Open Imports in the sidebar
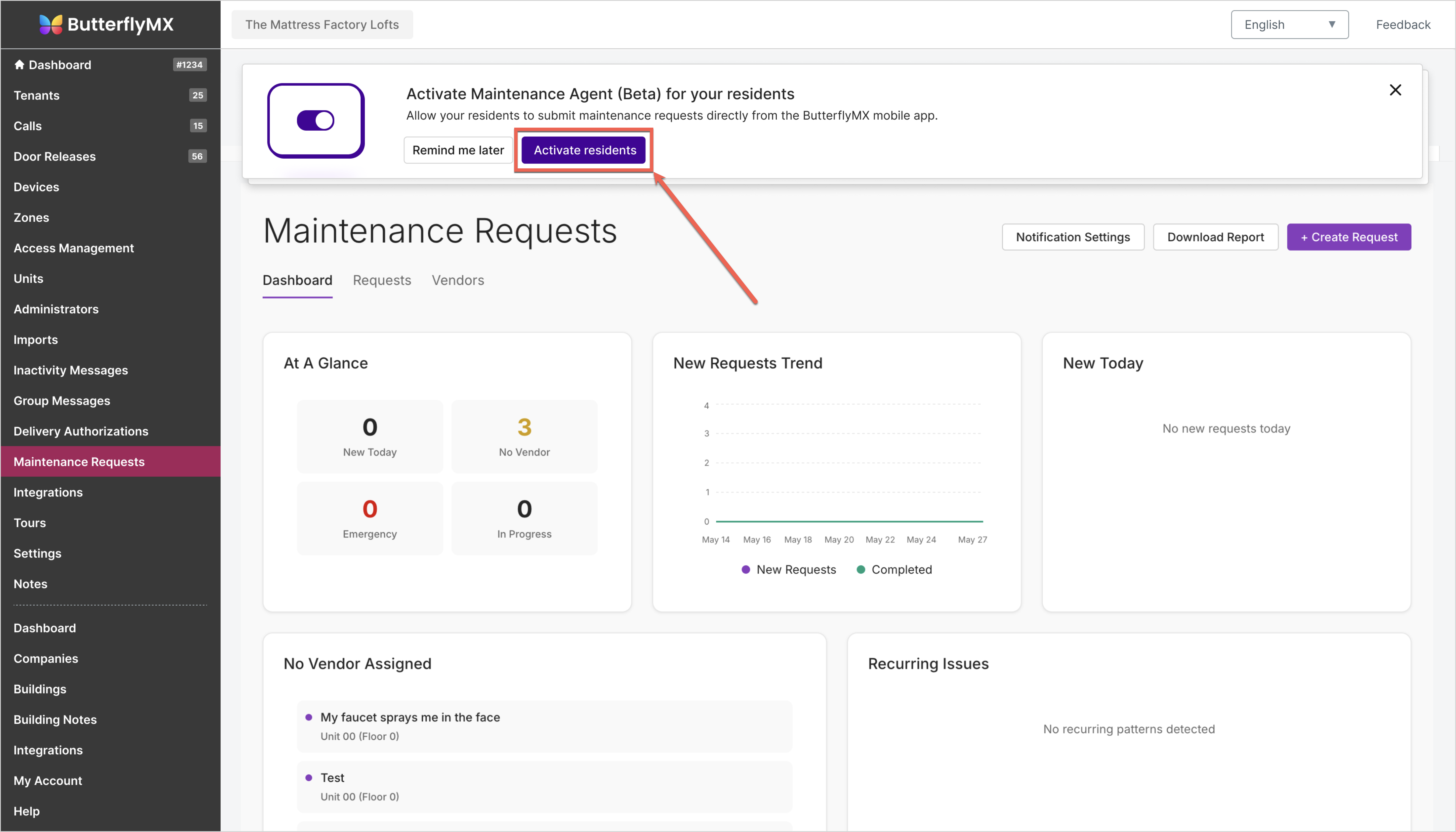 110,340
